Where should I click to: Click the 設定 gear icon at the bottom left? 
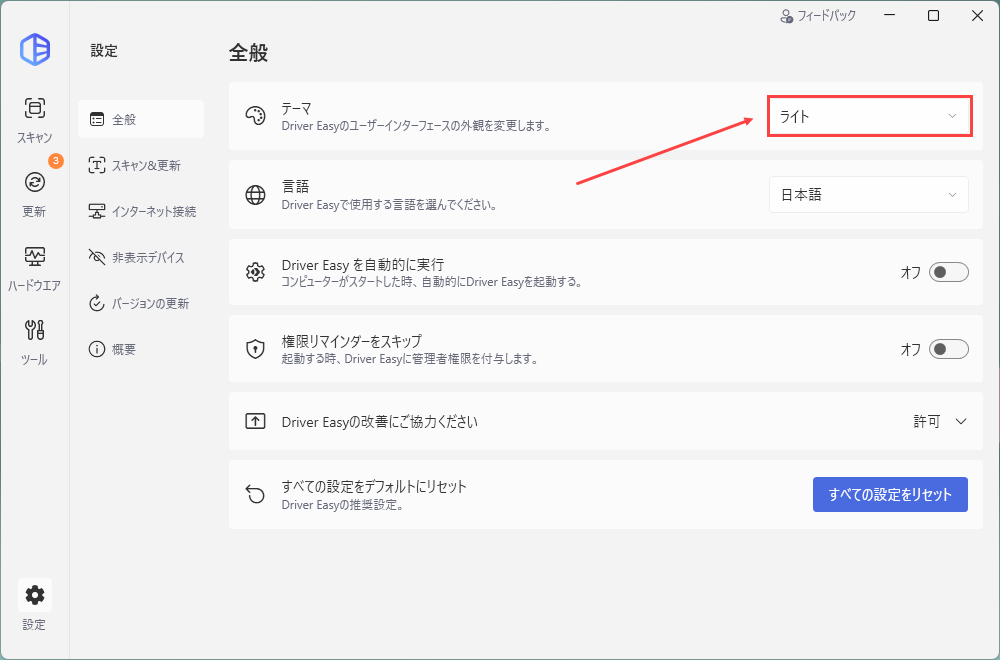[34, 595]
